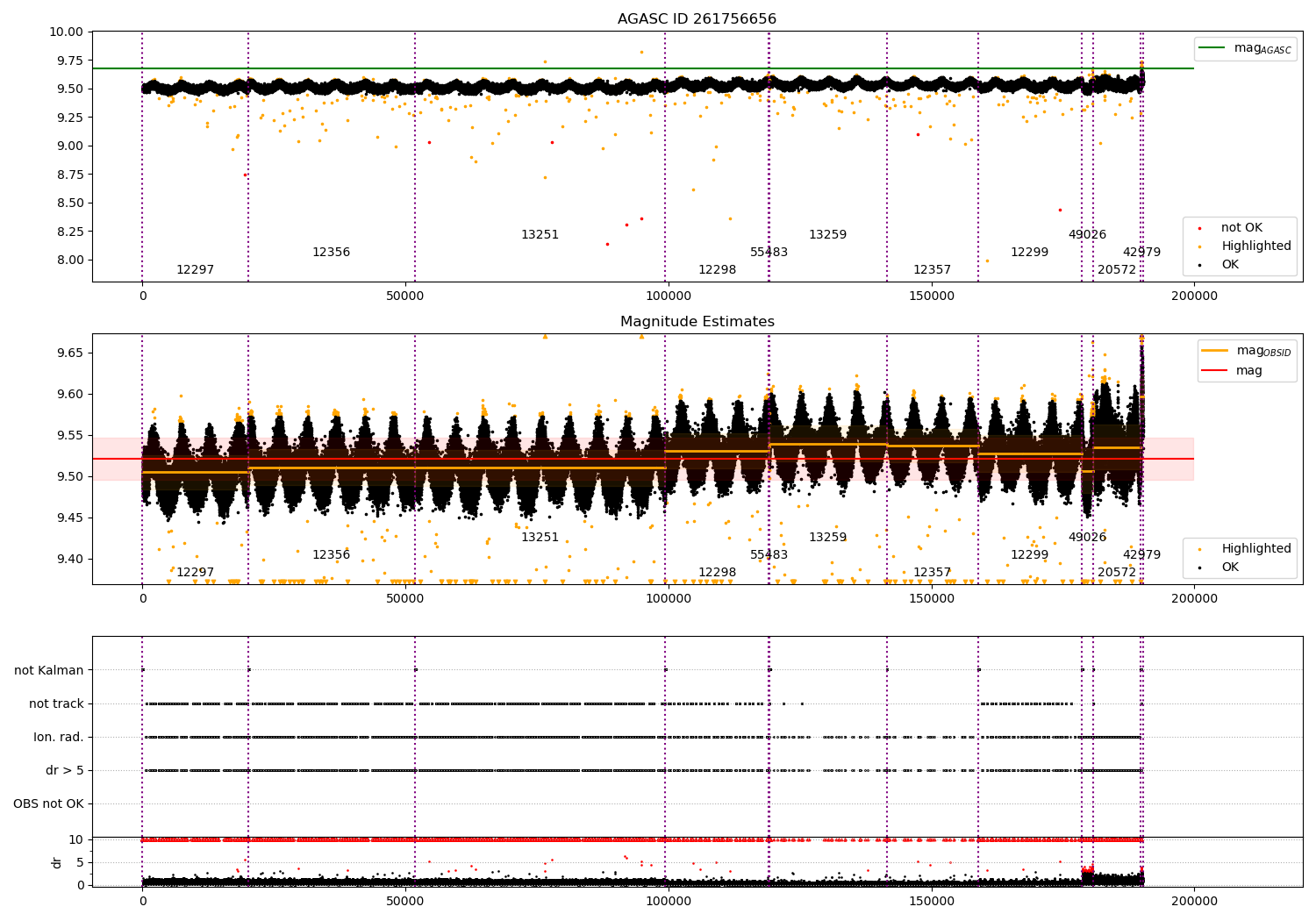Click the "Ion. rad." axis label
Viewport: 1316px width, 921px height.
coord(59,737)
